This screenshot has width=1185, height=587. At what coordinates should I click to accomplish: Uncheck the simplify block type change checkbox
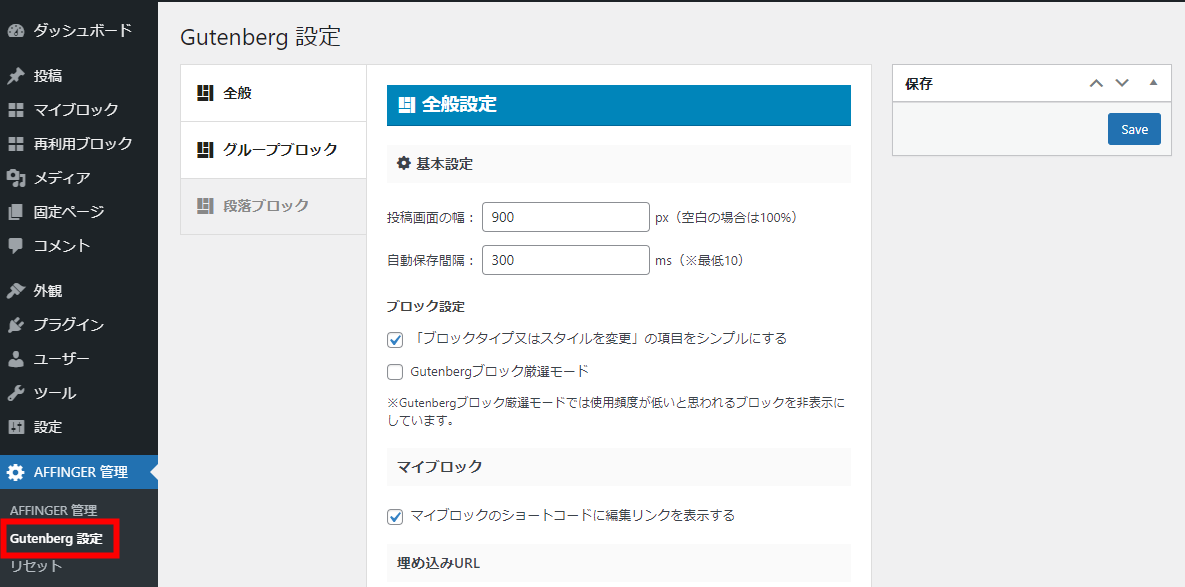tap(395, 339)
